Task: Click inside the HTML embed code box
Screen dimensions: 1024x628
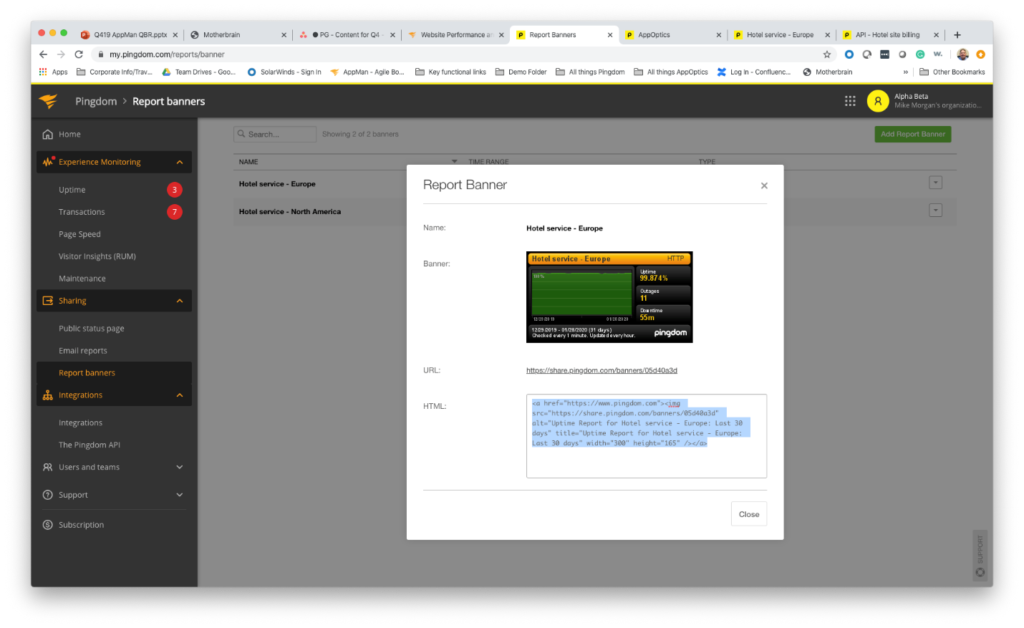Action: pyautogui.click(x=647, y=436)
